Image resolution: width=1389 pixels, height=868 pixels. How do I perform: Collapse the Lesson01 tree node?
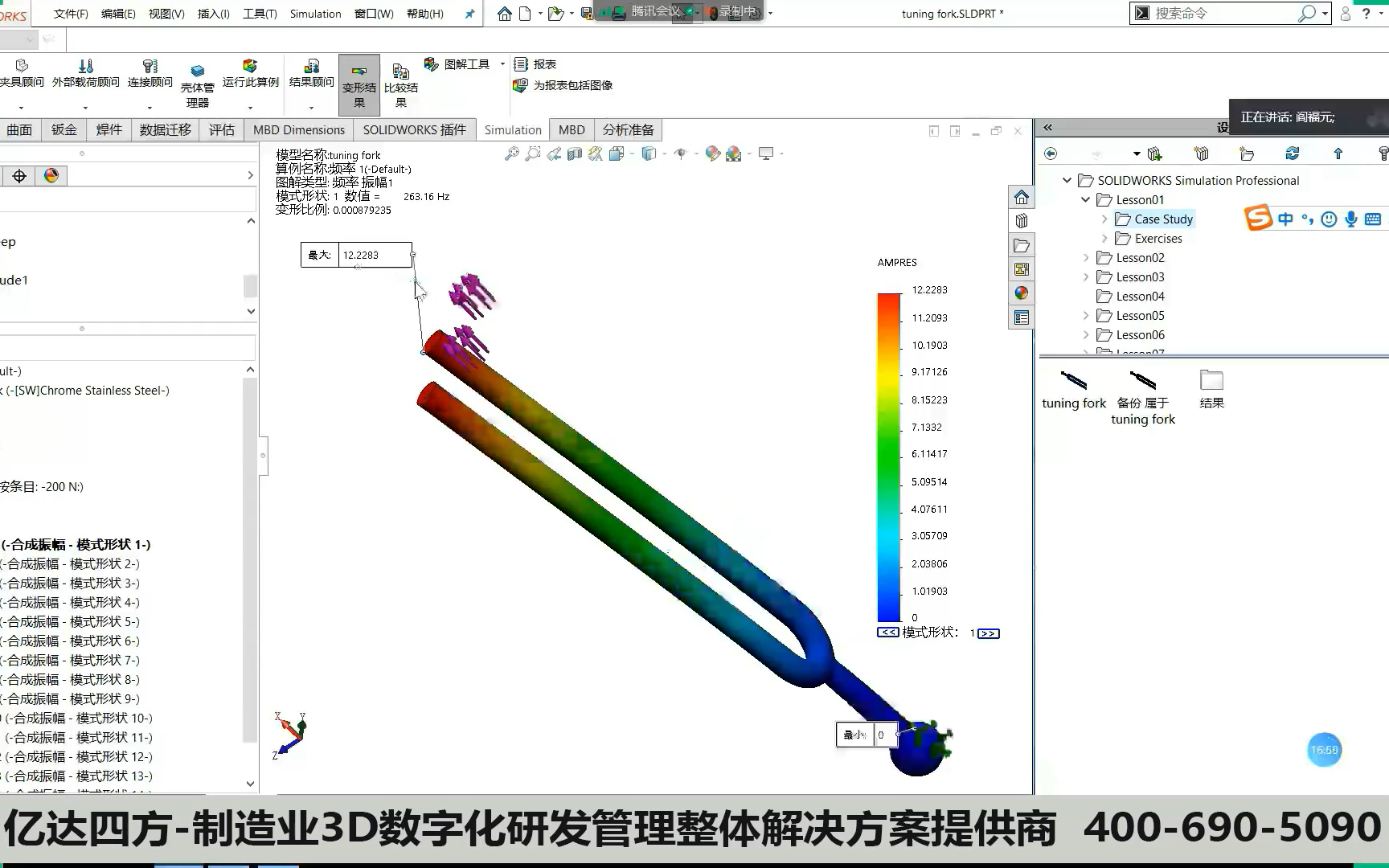click(x=1087, y=199)
